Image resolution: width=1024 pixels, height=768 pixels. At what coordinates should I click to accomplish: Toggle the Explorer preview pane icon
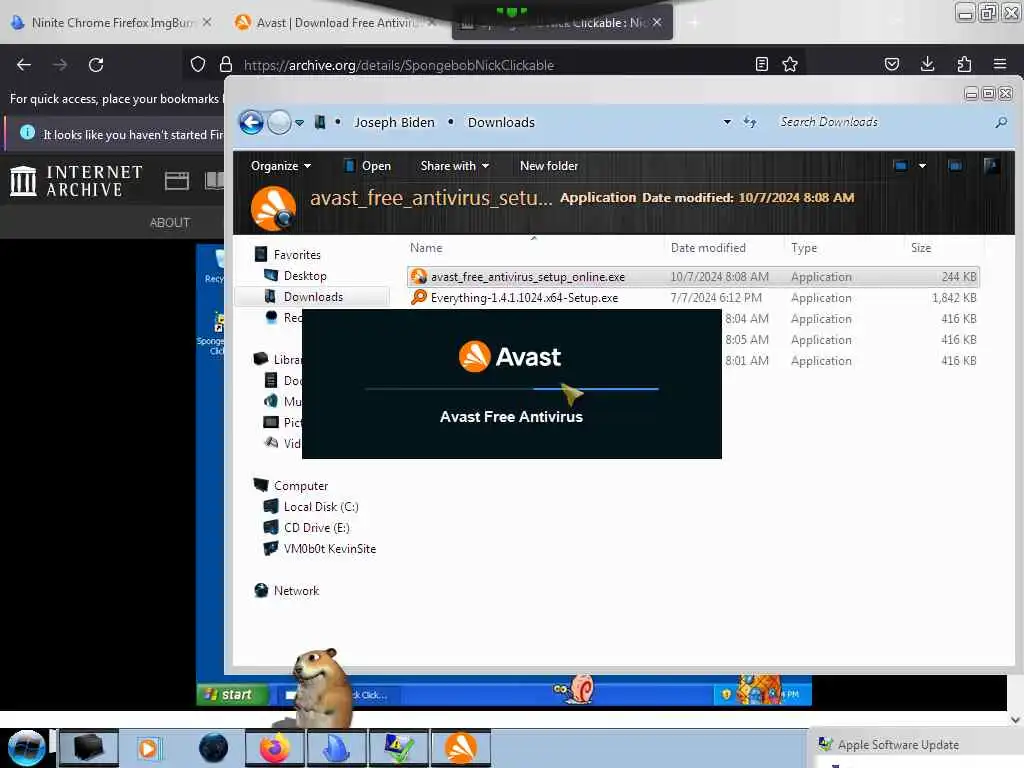click(x=955, y=166)
